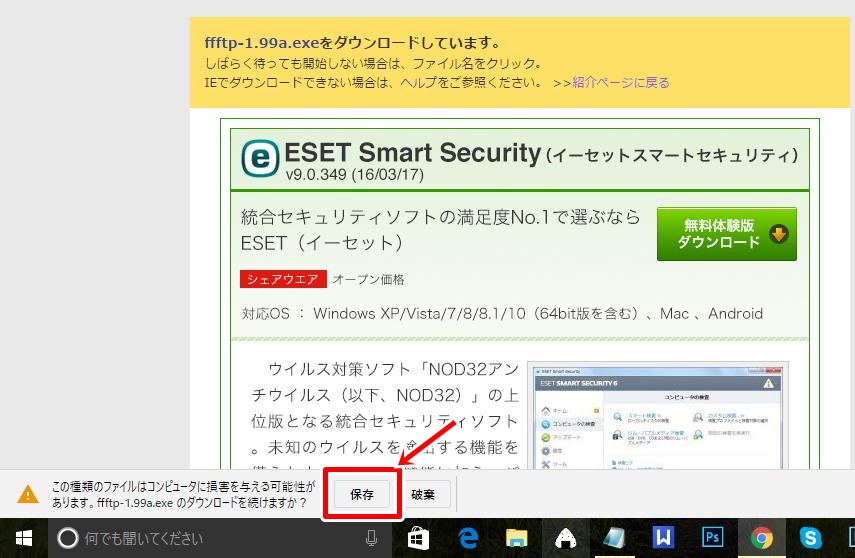Click the オープン価格 price text

[369, 279]
